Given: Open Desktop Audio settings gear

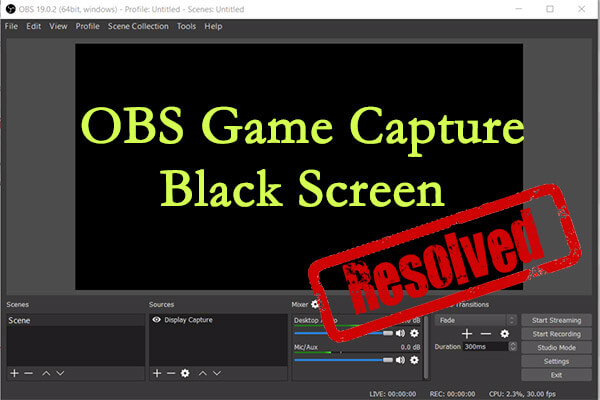Looking at the screenshot, I should 414,333.
